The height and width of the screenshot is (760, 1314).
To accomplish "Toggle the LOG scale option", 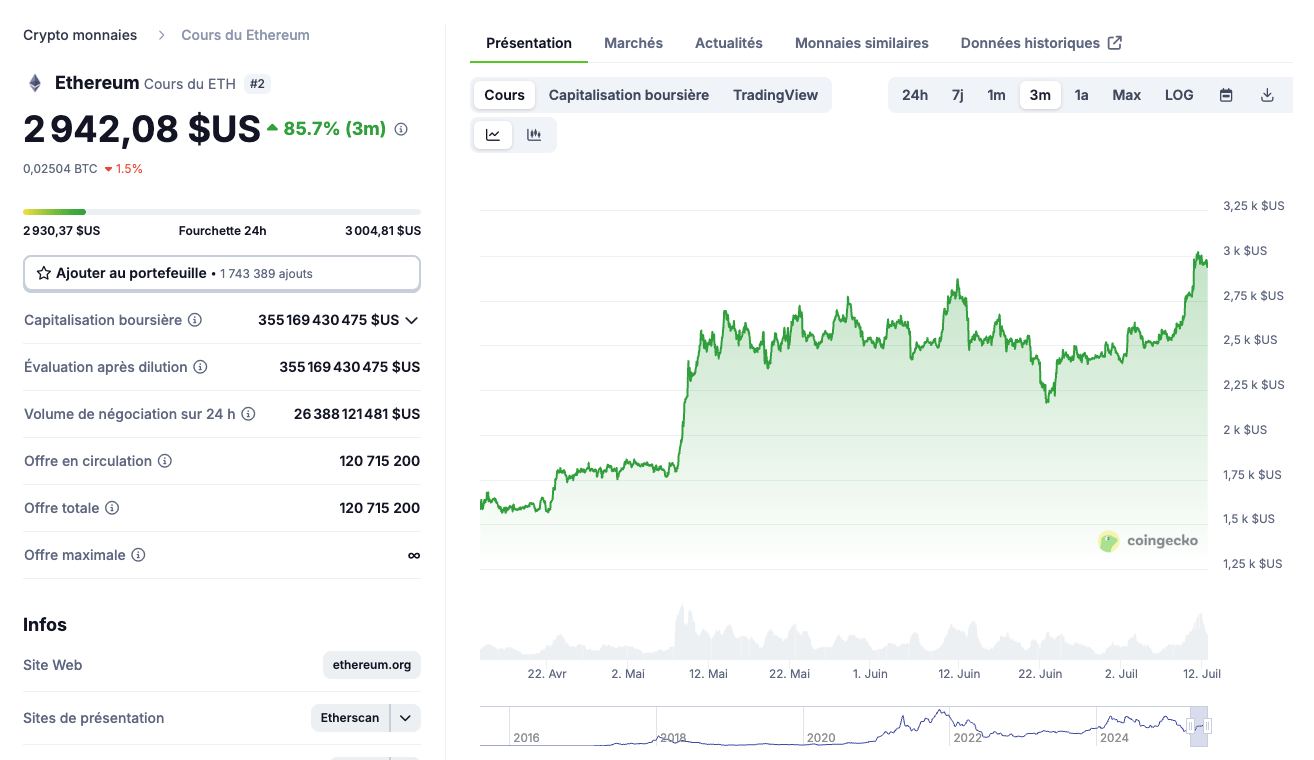I will pos(1179,95).
